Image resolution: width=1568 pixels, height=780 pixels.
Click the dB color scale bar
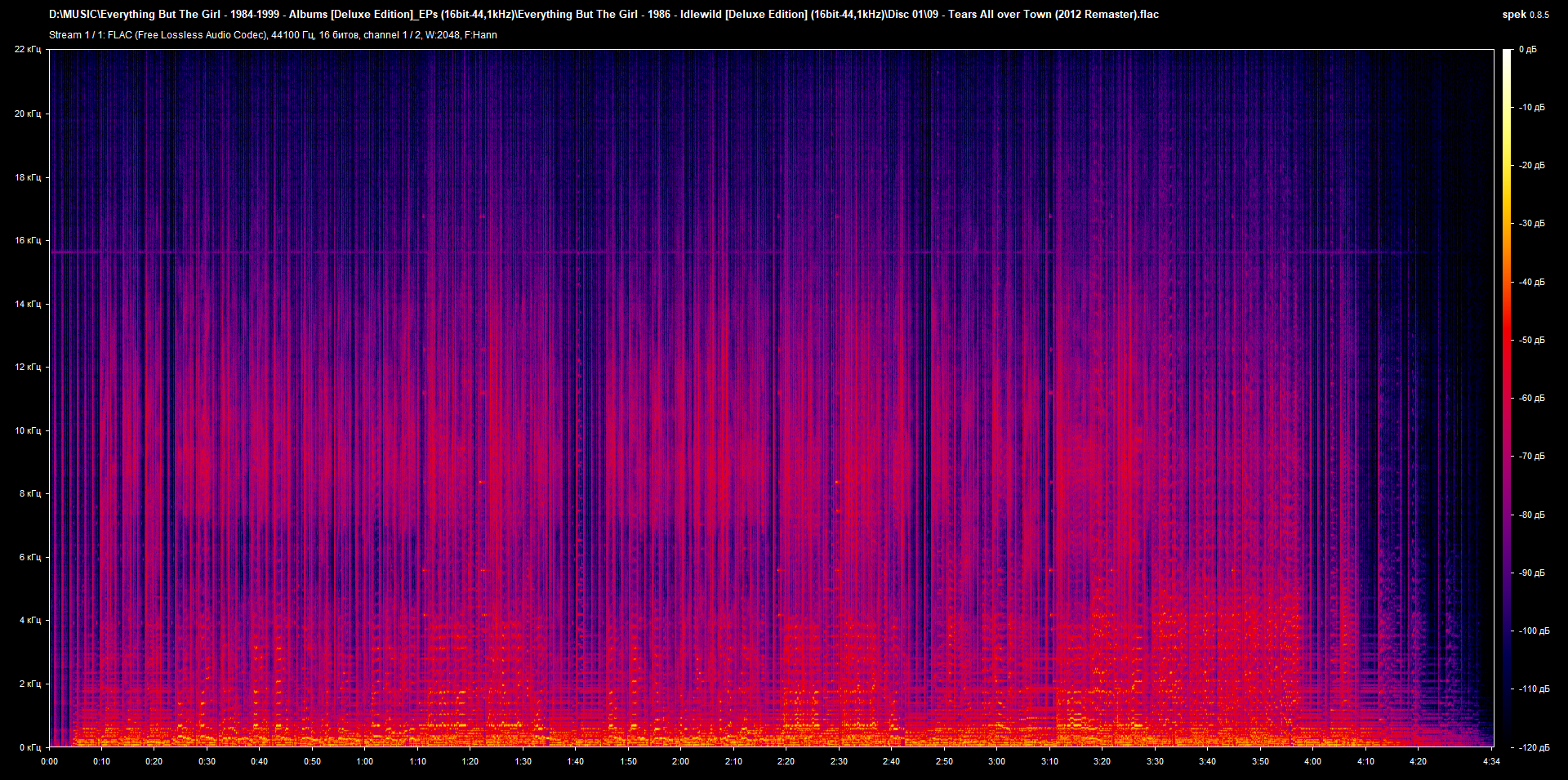click(x=1507, y=398)
